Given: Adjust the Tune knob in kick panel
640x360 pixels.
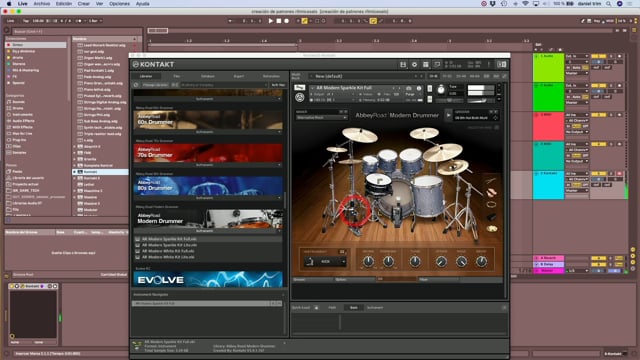Looking at the screenshot, I should 415,262.
